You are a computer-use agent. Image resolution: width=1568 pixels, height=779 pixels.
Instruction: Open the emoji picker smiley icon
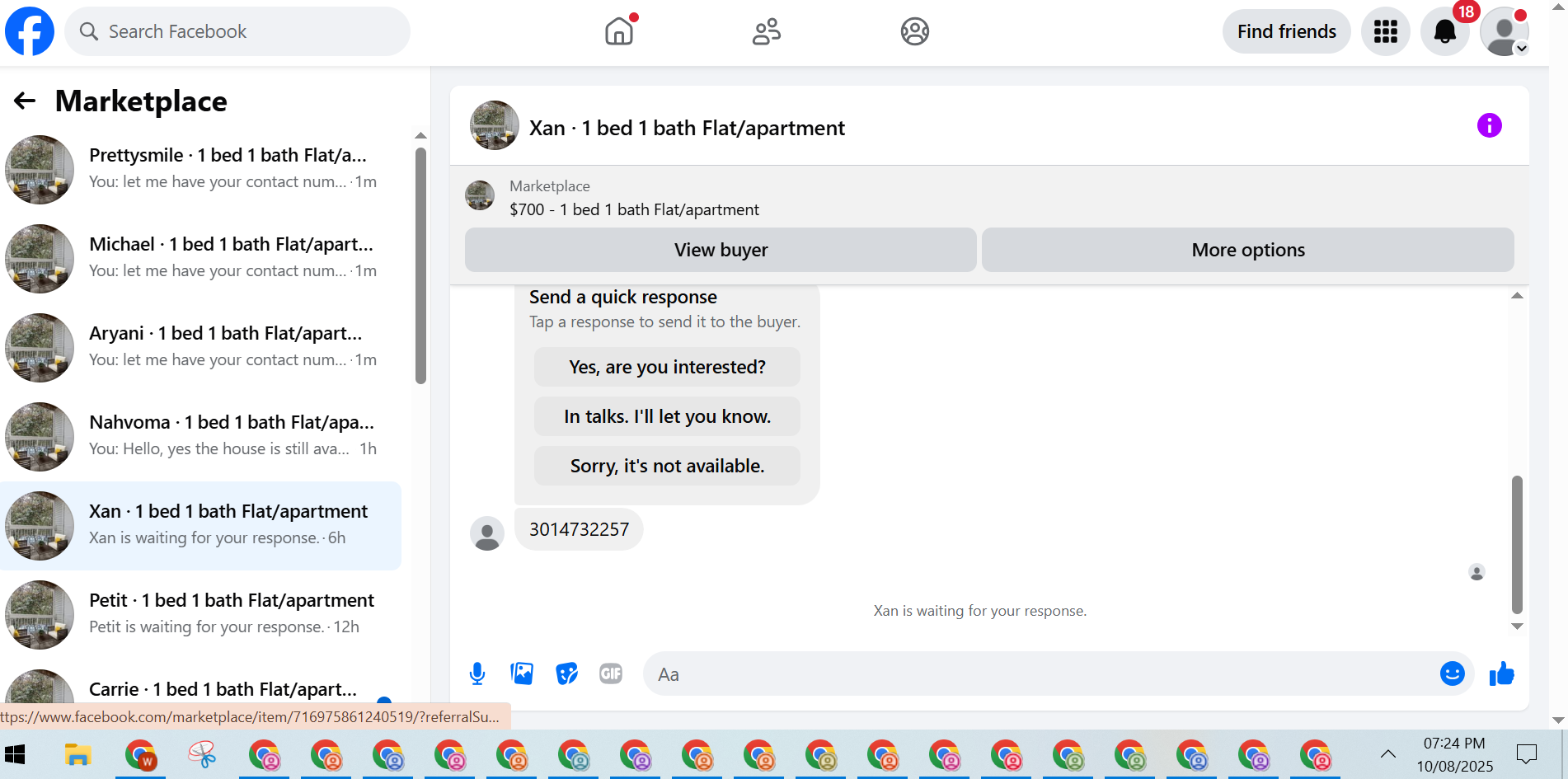[1452, 673]
